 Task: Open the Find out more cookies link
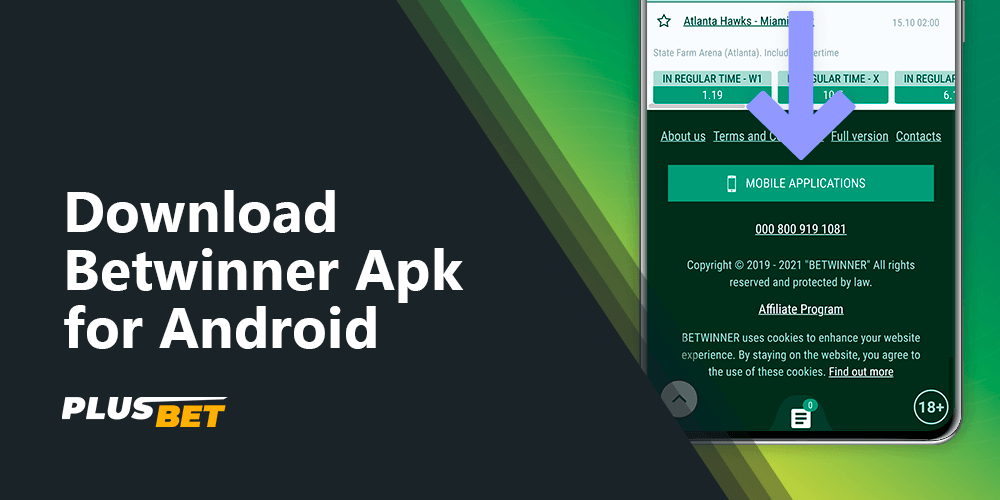pos(861,372)
